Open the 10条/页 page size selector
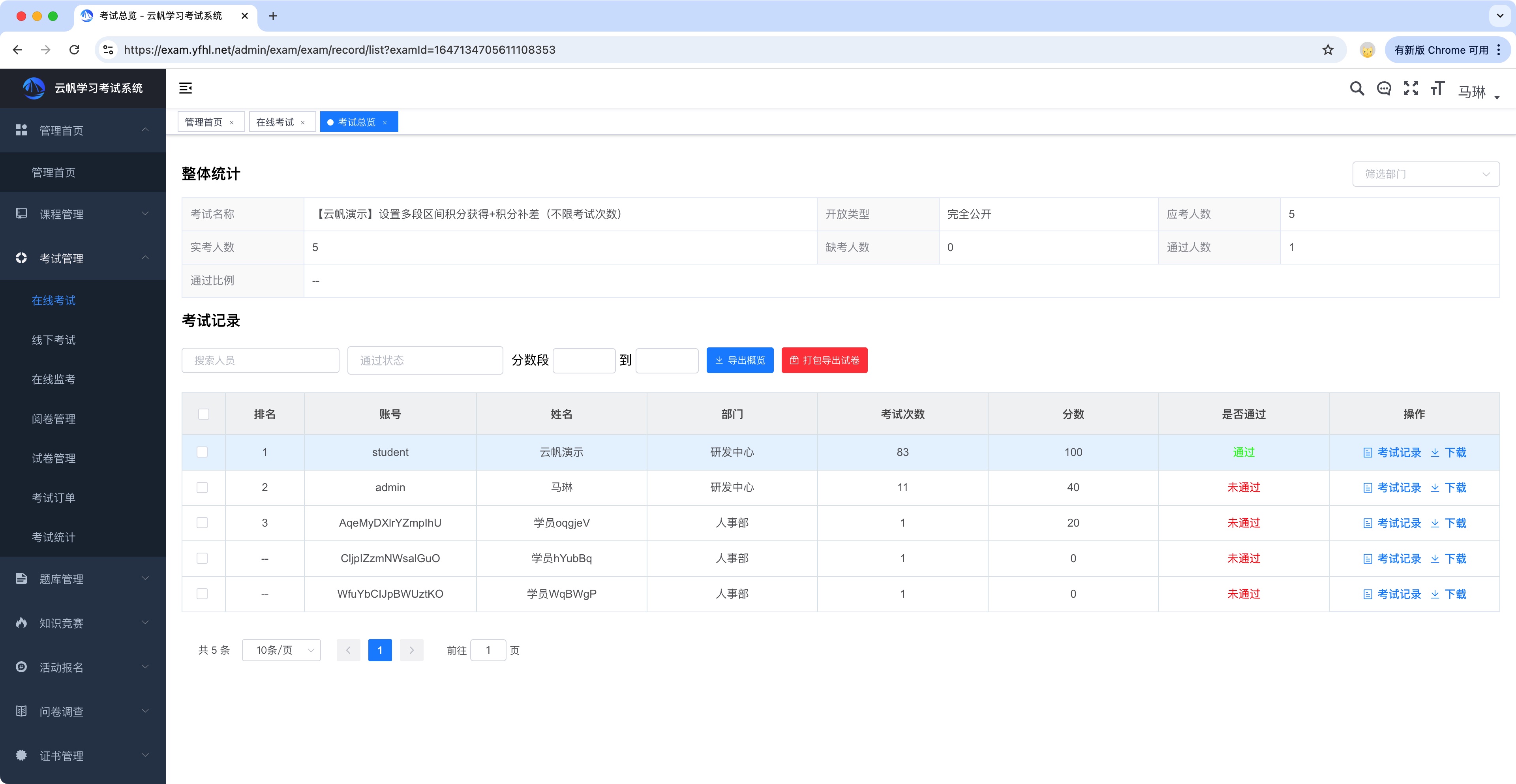 pos(281,650)
